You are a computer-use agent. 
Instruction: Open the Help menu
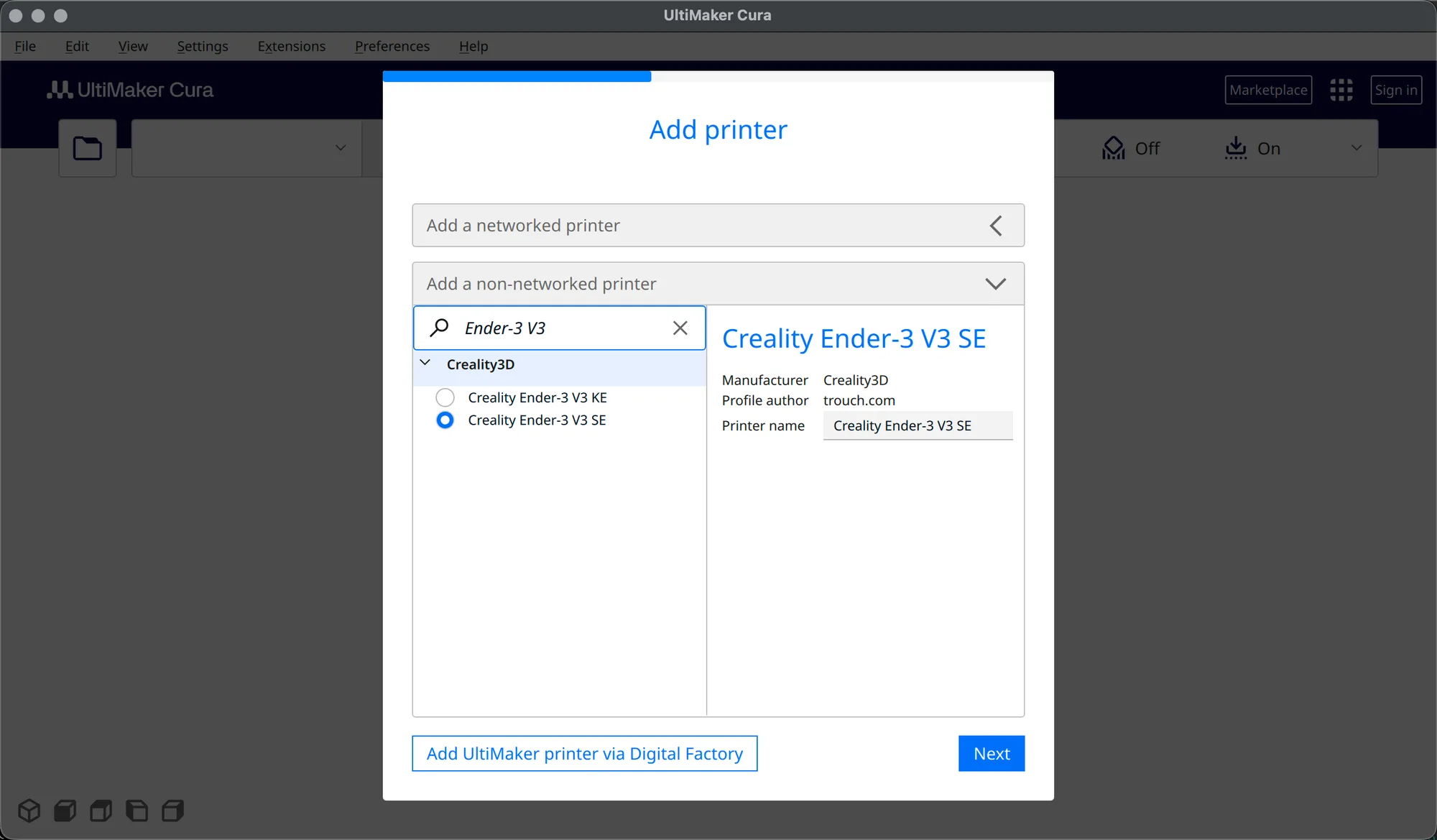click(x=473, y=46)
